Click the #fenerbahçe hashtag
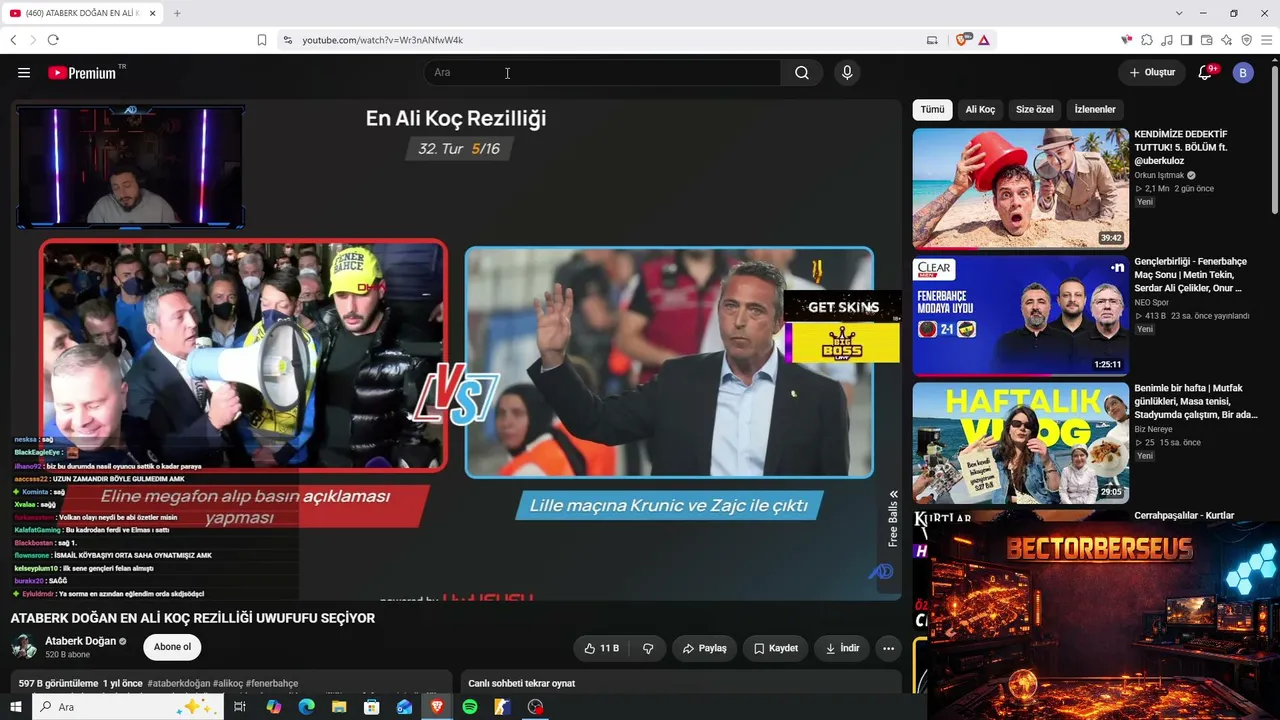 pyautogui.click(x=272, y=684)
